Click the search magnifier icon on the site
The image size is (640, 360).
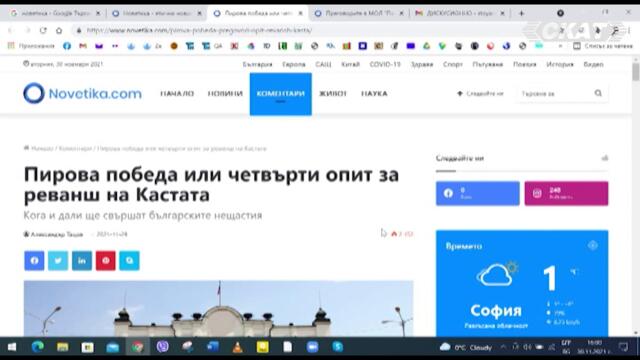598,93
